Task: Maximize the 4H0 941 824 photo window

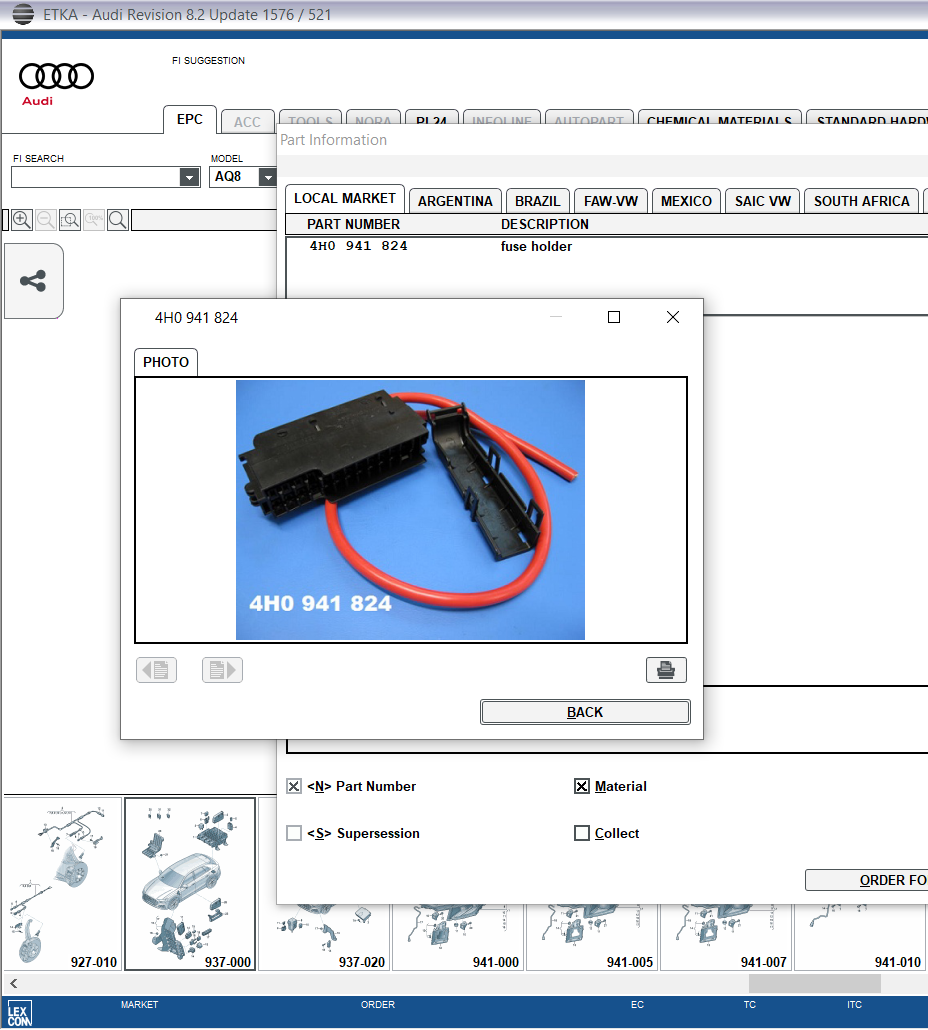Action: pos(614,317)
